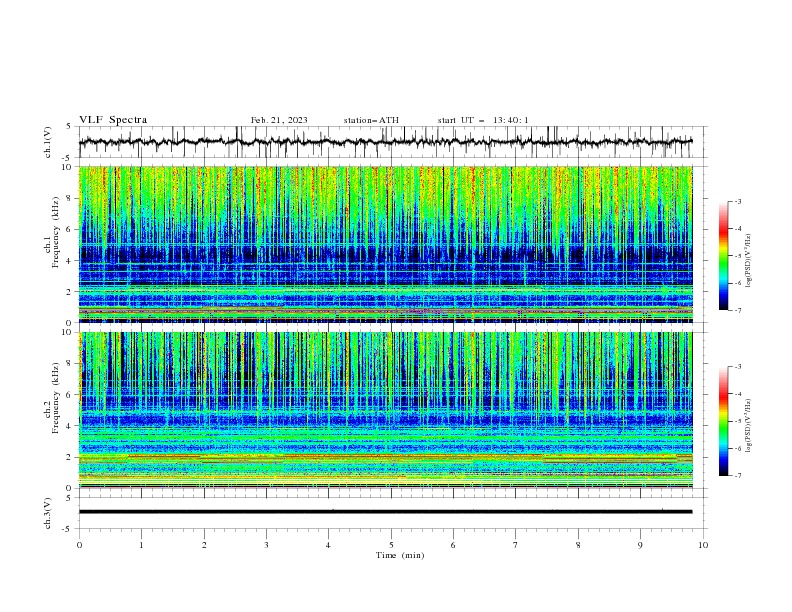Click the lower colorbar "log(PSD)(V²/Hz)" label
This screenshot has height=612, width=792.
click(749, 425)
